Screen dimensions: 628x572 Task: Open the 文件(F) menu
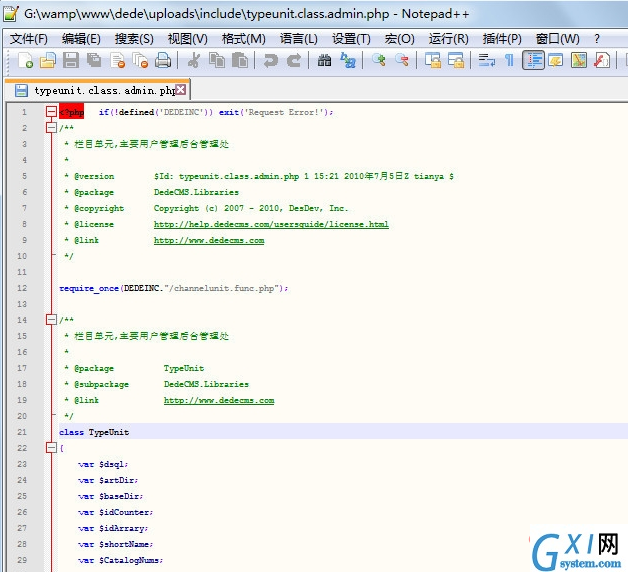[28, 39]
